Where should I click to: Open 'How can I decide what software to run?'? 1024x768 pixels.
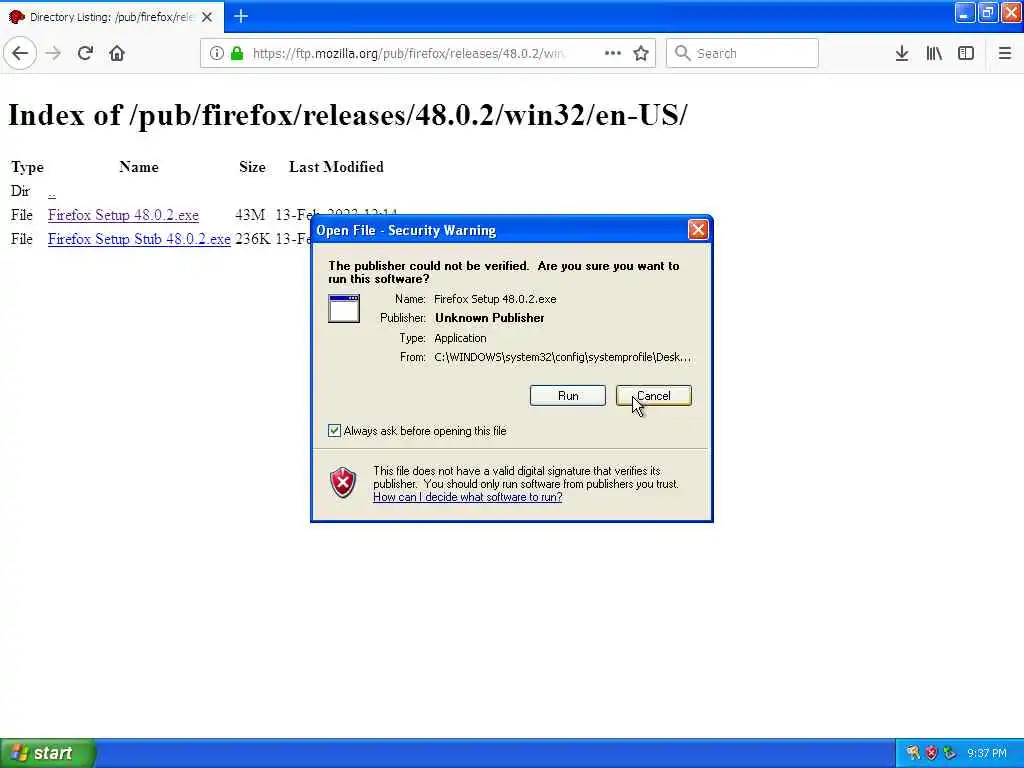(x=468, y=497)
